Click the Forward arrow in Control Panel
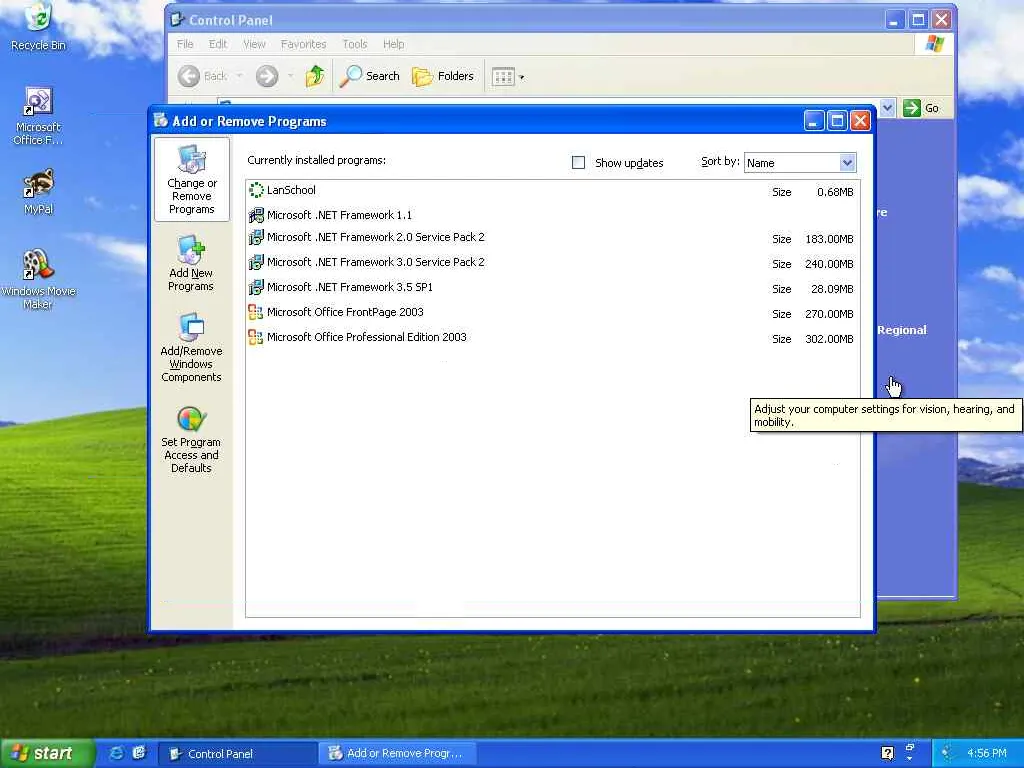The image size is (1024, 768). 266,76
